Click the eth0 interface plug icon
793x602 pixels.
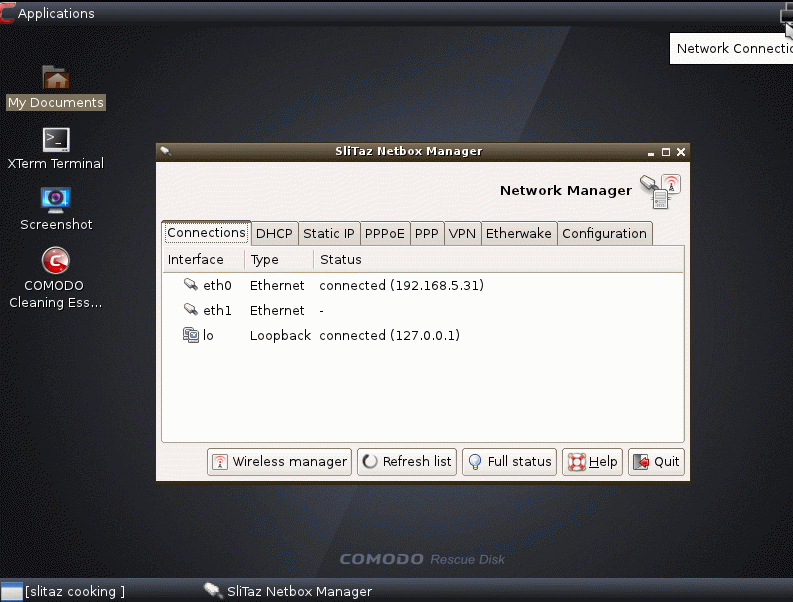point(191,285)
